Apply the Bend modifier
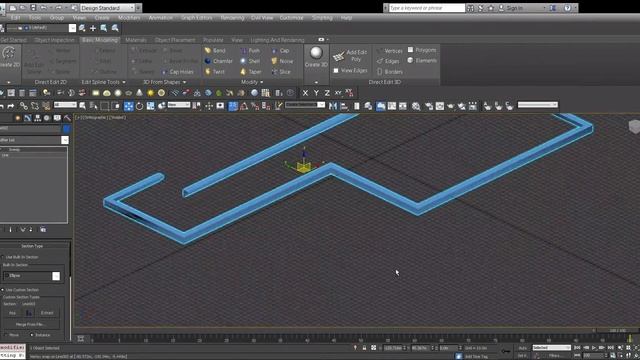 coord(215,51)
